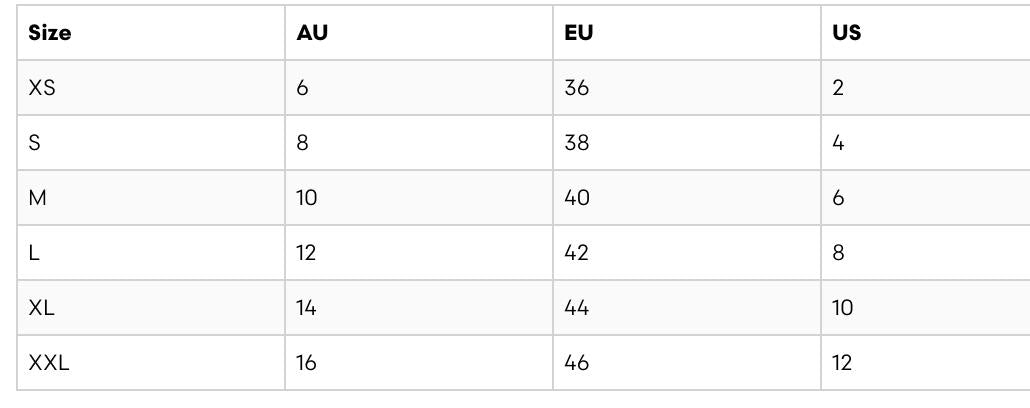Click the AU column header
The width and height of the screenshot is (1030, 408).
(x=419, y=33)
